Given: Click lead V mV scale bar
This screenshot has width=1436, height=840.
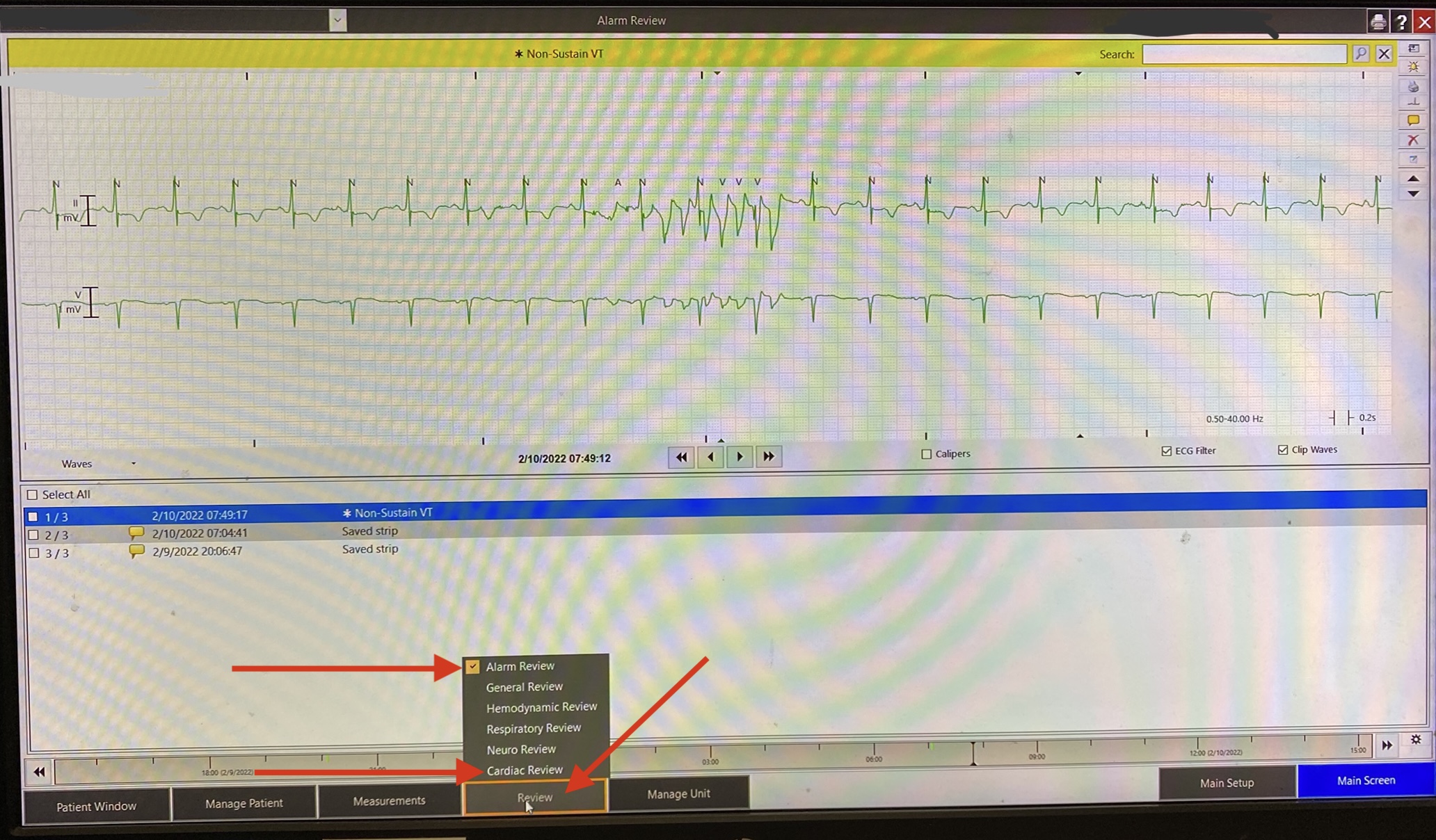Looking at the screenshot, I should point(90,302).
